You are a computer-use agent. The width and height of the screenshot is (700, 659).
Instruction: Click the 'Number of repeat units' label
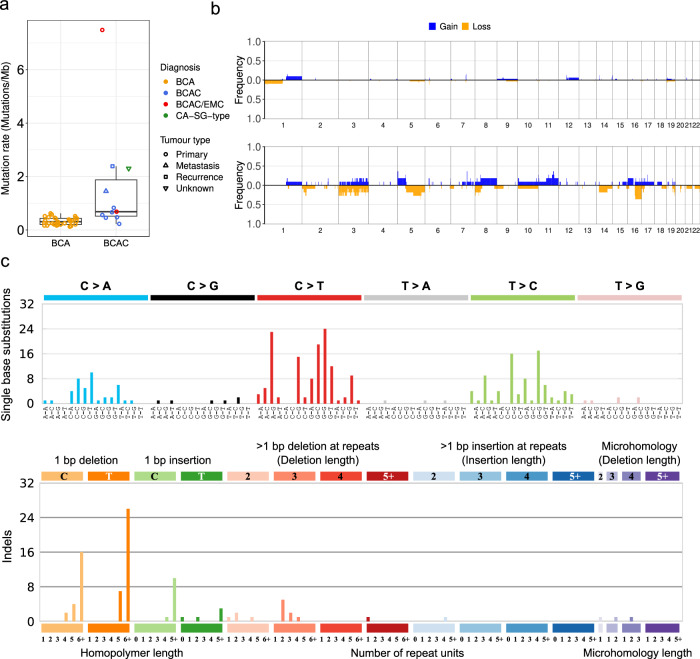pyautogui.click(x=407, y=653)
